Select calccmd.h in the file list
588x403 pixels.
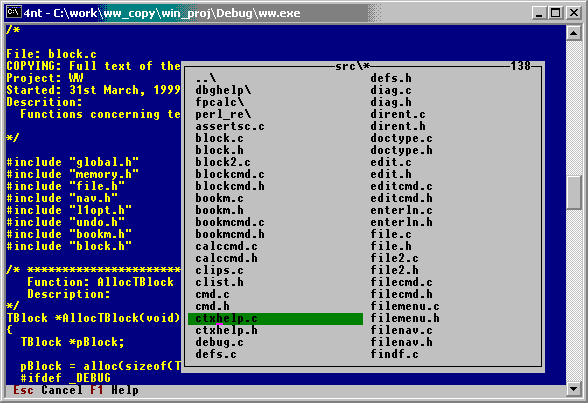pyautogui.click(x=226, y=258)
